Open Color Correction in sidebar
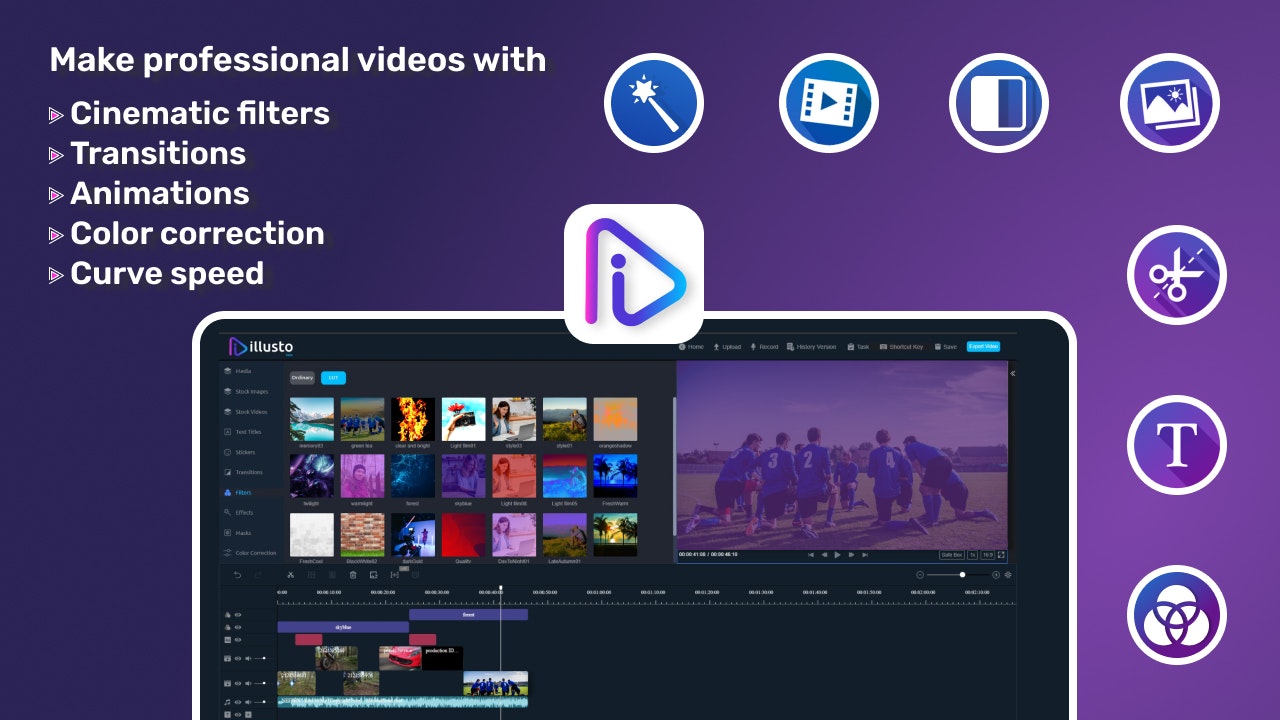Screen dimensions: 1280x720 (250, 553)
